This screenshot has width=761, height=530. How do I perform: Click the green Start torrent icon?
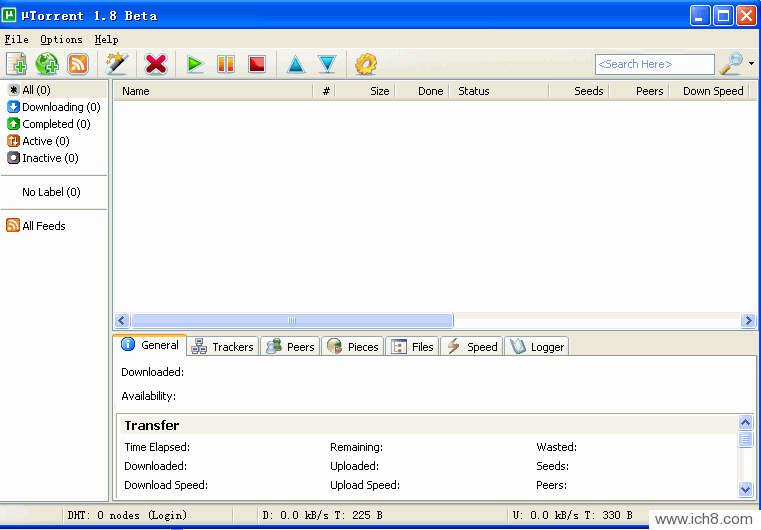point(195,64)
